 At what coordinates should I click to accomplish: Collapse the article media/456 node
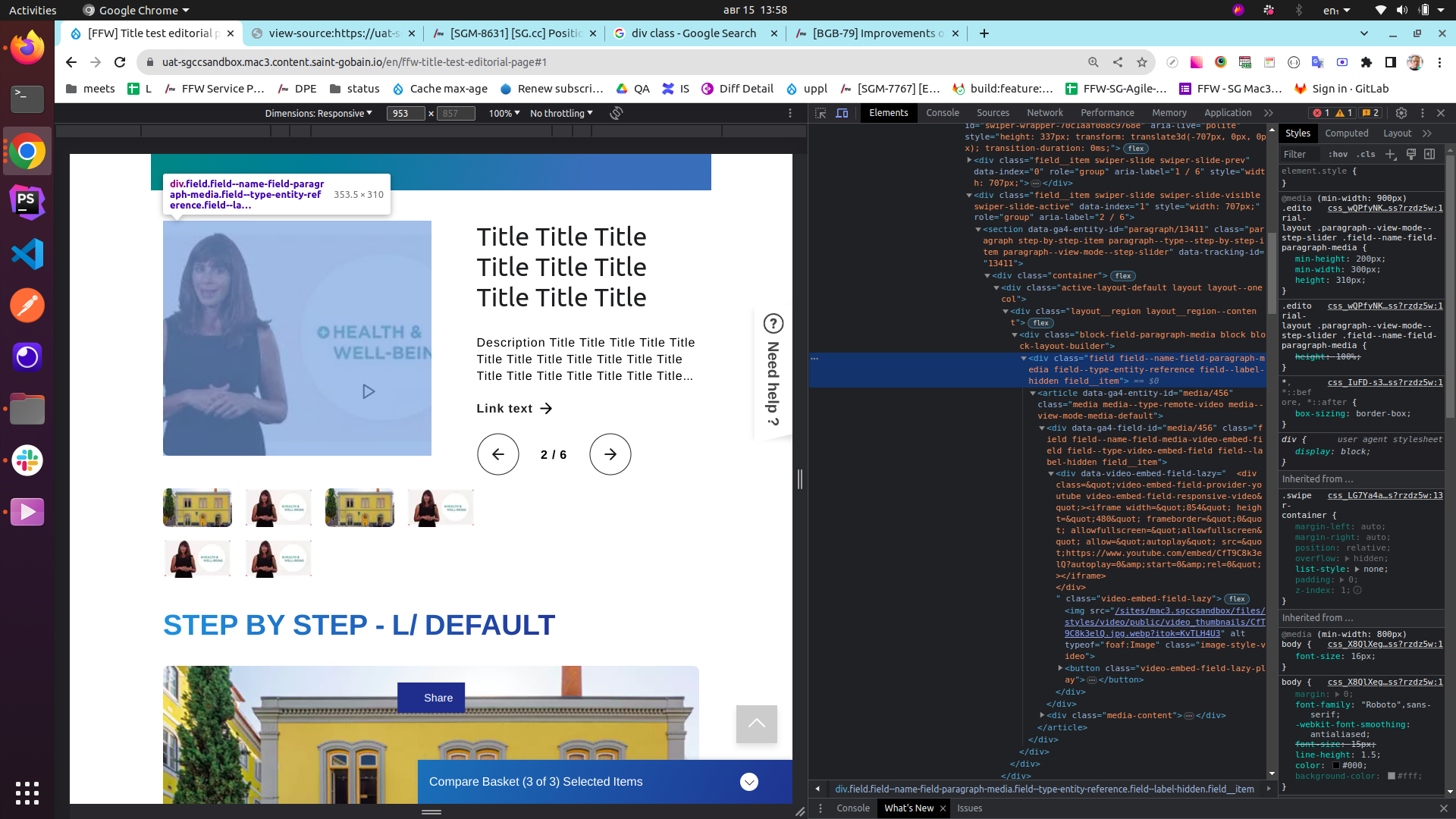click(1033, 393)
